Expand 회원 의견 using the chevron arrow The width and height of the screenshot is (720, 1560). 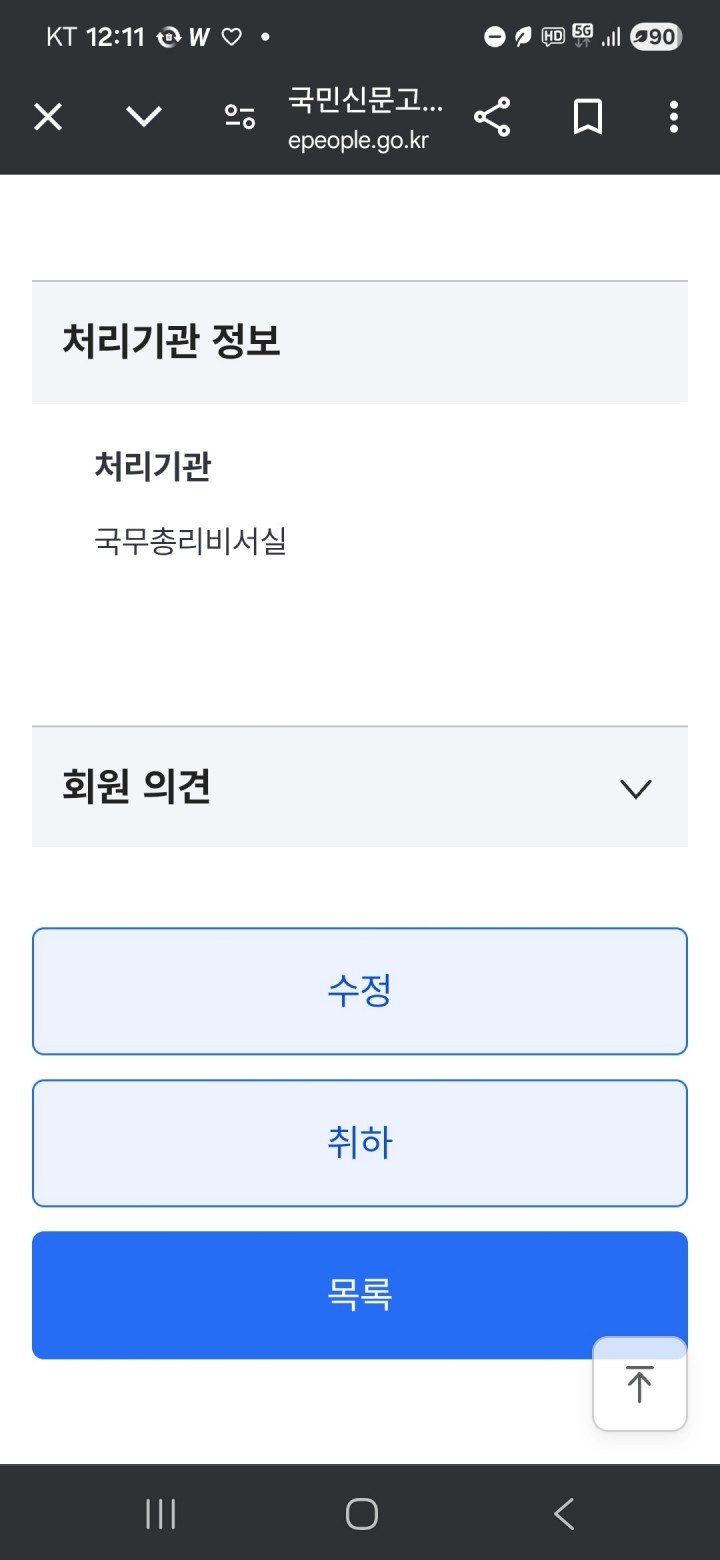click(x=636, y=789)
